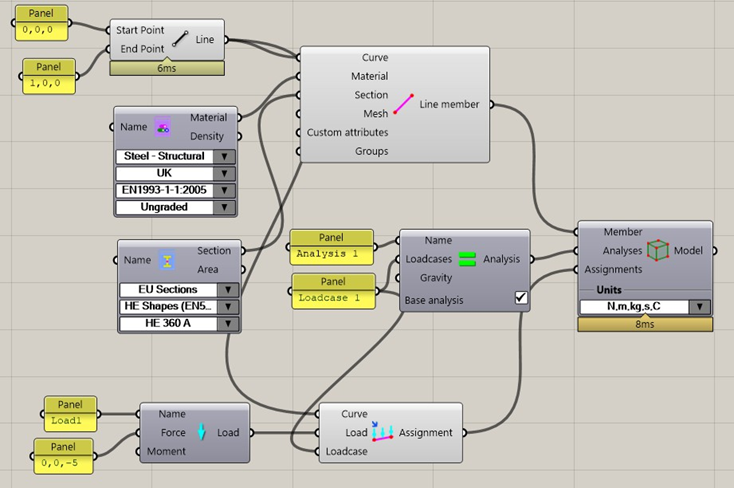
Task: Click the Model cube icon
Action: (657, 250)
